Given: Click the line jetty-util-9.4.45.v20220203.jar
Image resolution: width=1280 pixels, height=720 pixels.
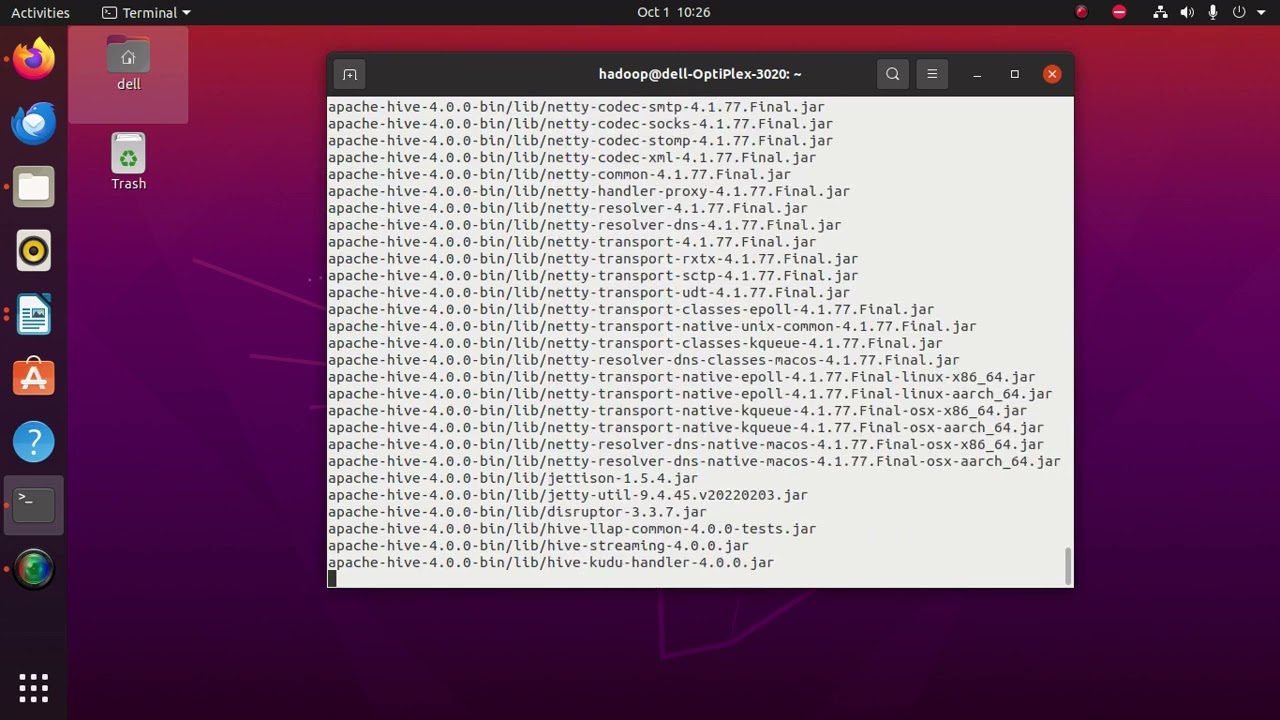Looking at the screenshot, I should click(x=568, y=495).
